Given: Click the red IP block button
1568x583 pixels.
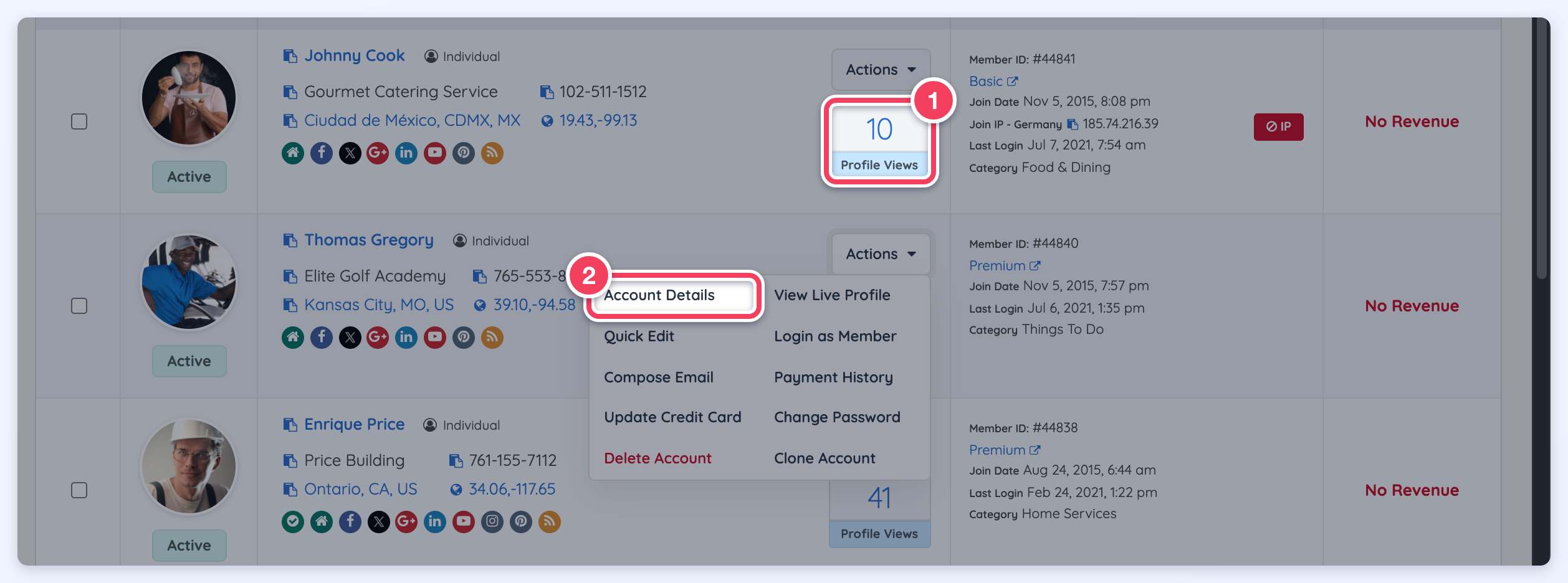Looking at the screenshot, I should tap(1278, 126).
